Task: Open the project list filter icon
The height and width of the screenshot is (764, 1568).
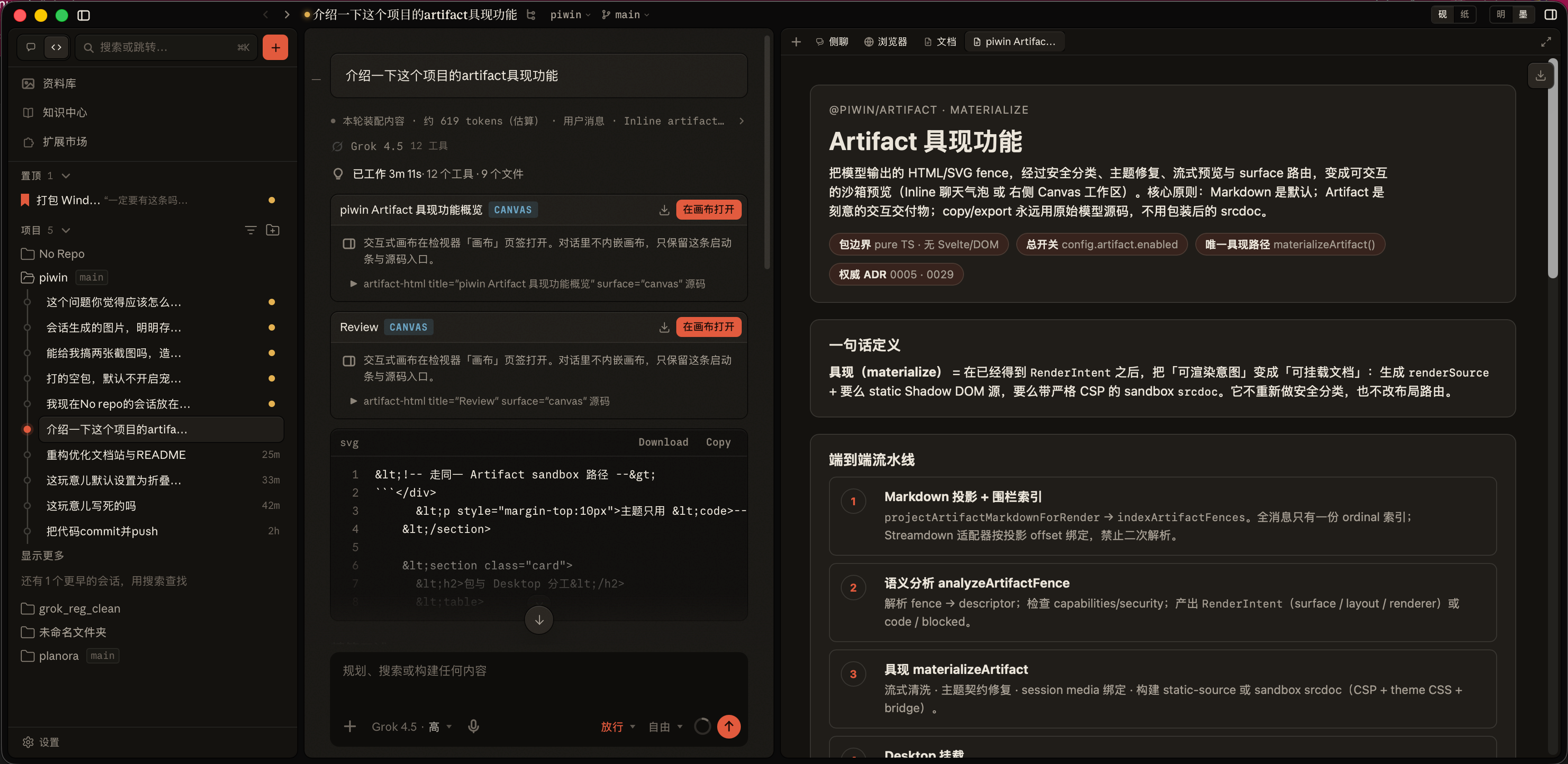Action: [x=250, y=230]
